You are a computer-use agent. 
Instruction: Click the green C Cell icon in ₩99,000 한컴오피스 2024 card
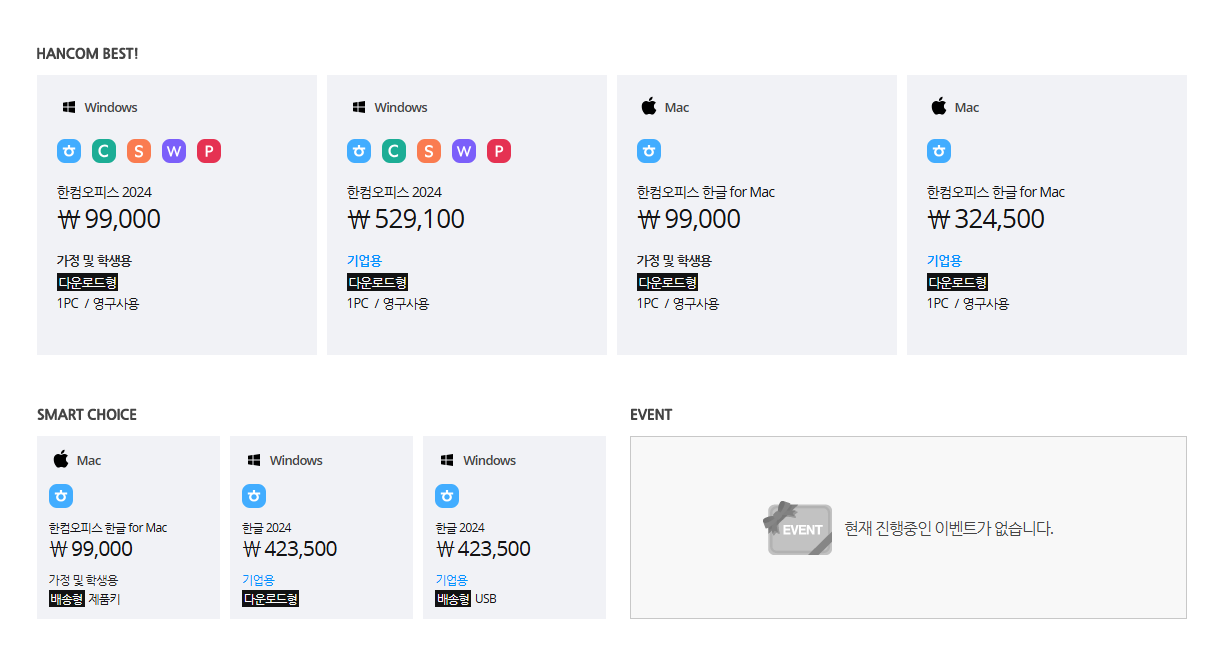tap(104, 151)
